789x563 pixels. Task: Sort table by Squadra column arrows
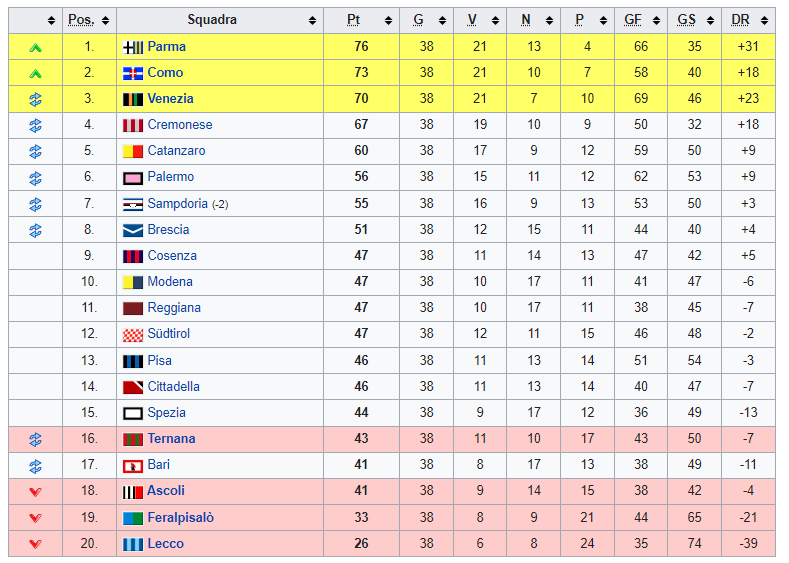[312, 20]
